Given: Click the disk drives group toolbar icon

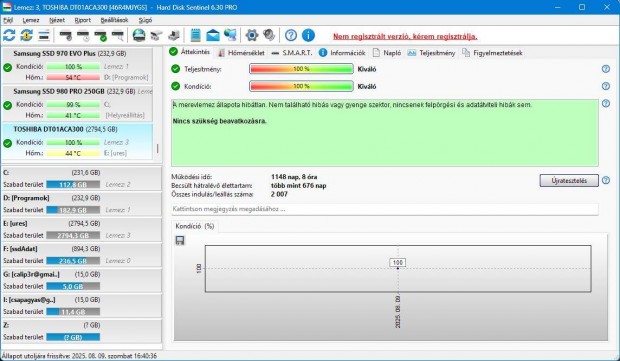Looking at the screenshot, I should coord(156,36).
